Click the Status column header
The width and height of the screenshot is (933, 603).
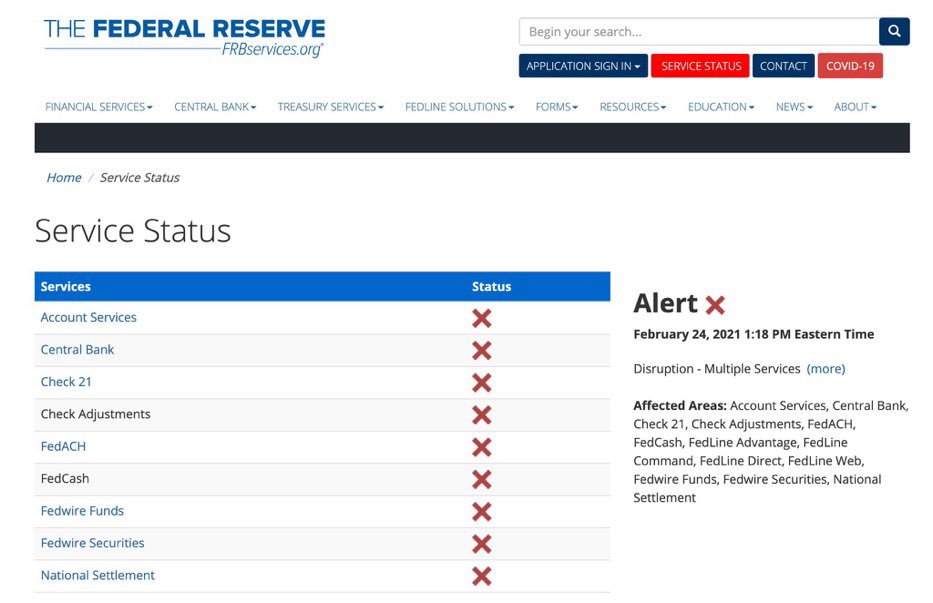[491, 286]
